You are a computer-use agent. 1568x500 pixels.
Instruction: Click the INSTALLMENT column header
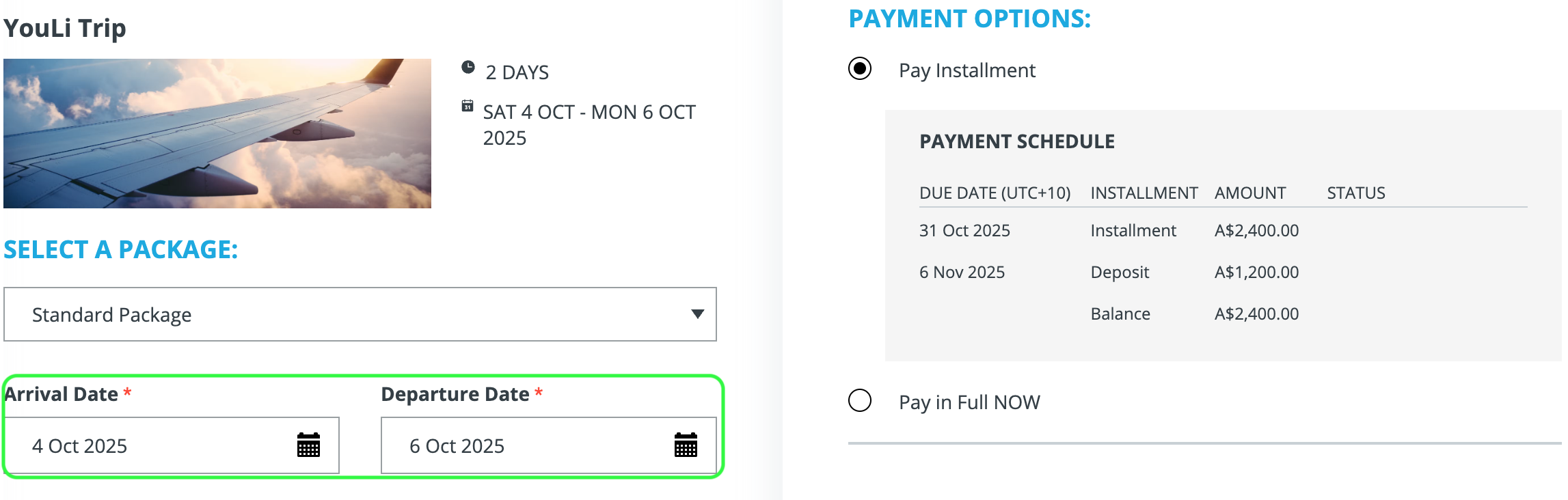coord(1144,193)
